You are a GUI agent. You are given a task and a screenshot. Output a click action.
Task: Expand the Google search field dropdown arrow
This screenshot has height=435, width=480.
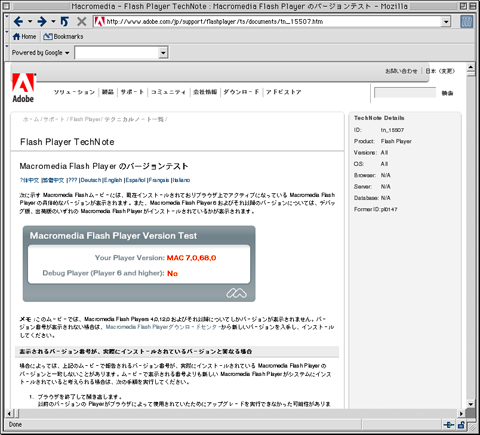[x=163, y=53]
